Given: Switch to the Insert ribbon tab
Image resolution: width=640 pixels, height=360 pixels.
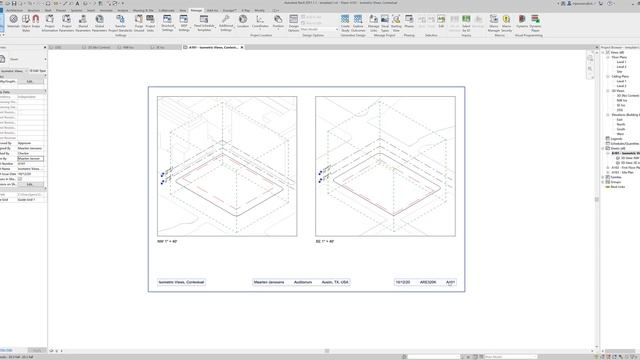Looking at the screenshot, I should click(x=91, y=10).
